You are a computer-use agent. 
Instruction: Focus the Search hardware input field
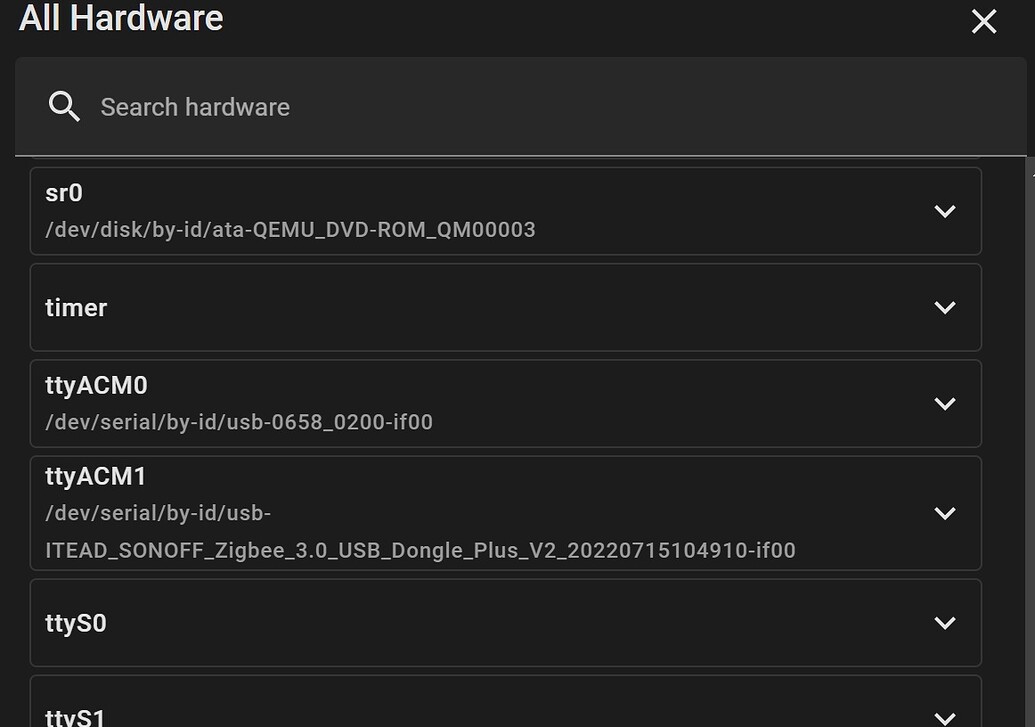520,107
